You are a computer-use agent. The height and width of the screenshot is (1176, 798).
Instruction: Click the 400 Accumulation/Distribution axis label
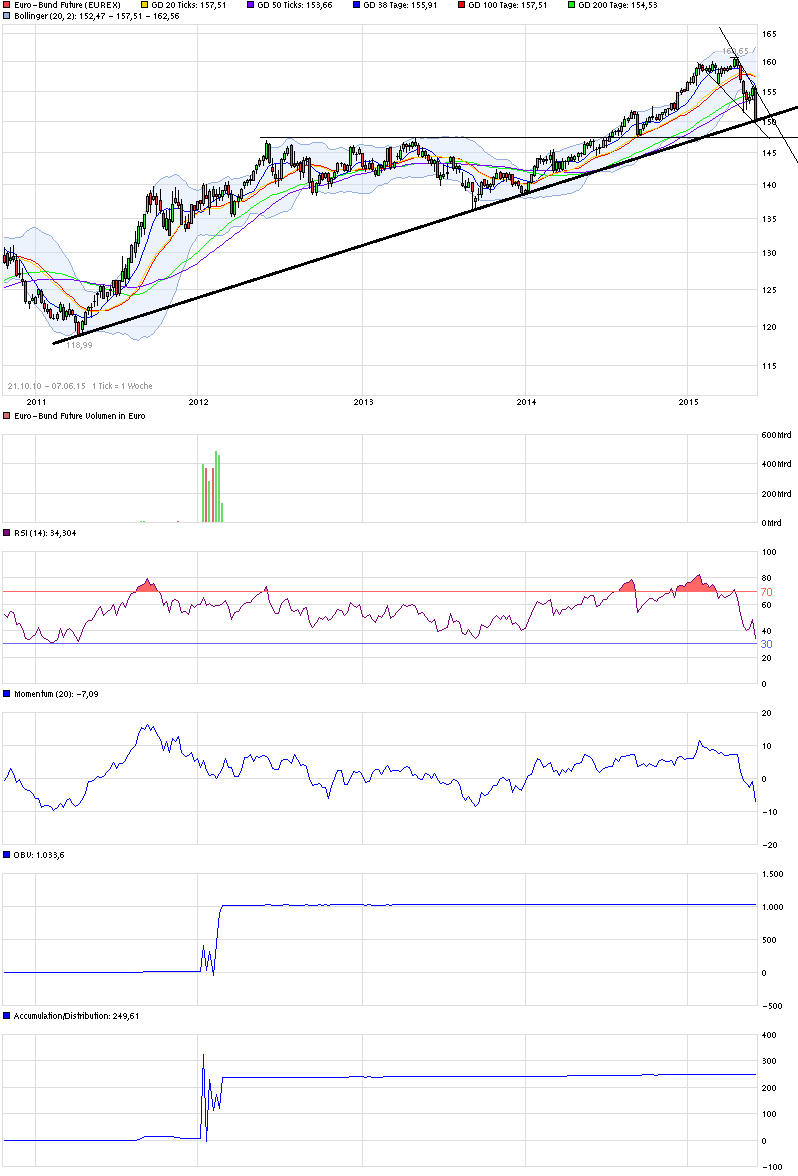(x=770, y=1035)
